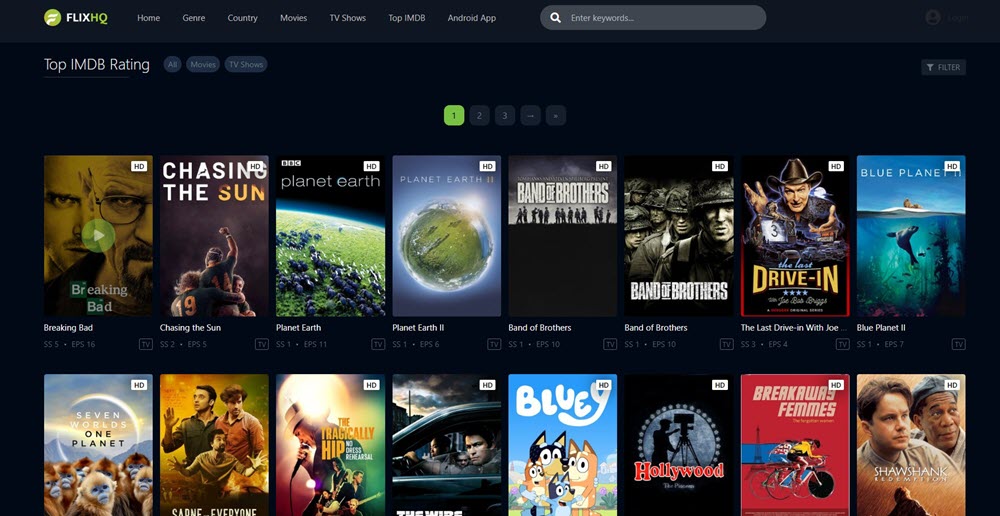This screenshot has width=1000, height=516.
Task: Click the Top IMDB Rating heading
Action: point(96,64)
